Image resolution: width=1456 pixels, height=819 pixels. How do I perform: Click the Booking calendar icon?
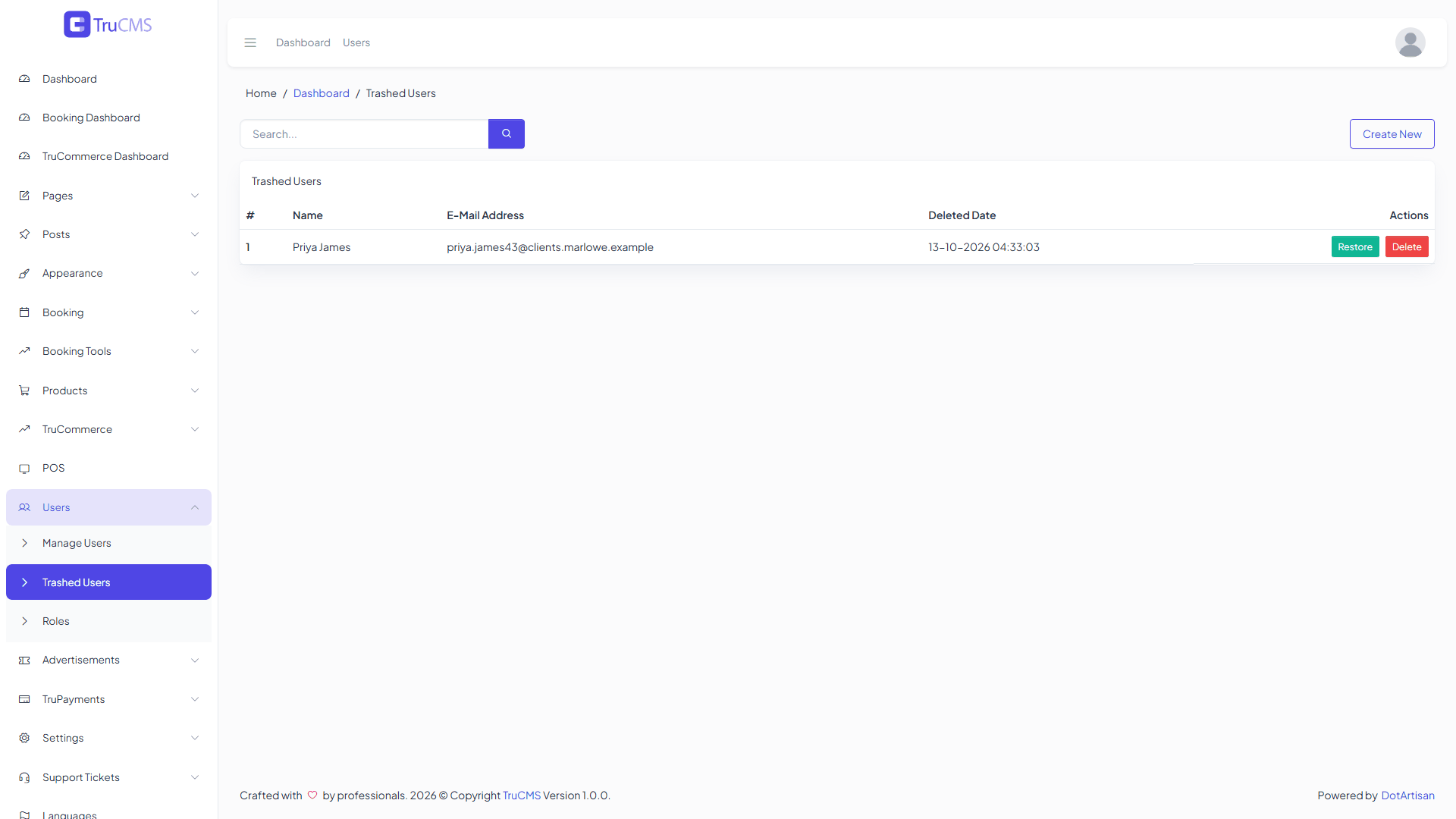point(24,312)
